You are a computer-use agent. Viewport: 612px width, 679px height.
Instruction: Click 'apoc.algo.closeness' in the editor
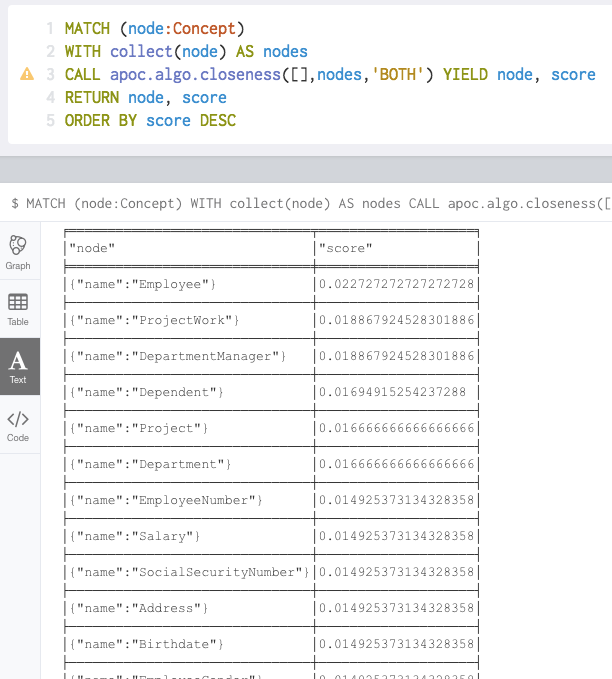click(x=195, y=74)
